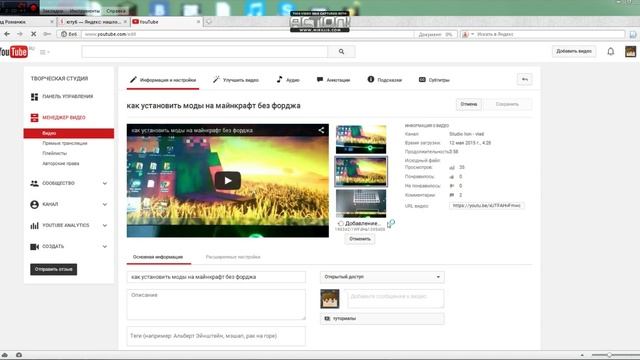Open Авторские права in the sidebar

(60, 164)
